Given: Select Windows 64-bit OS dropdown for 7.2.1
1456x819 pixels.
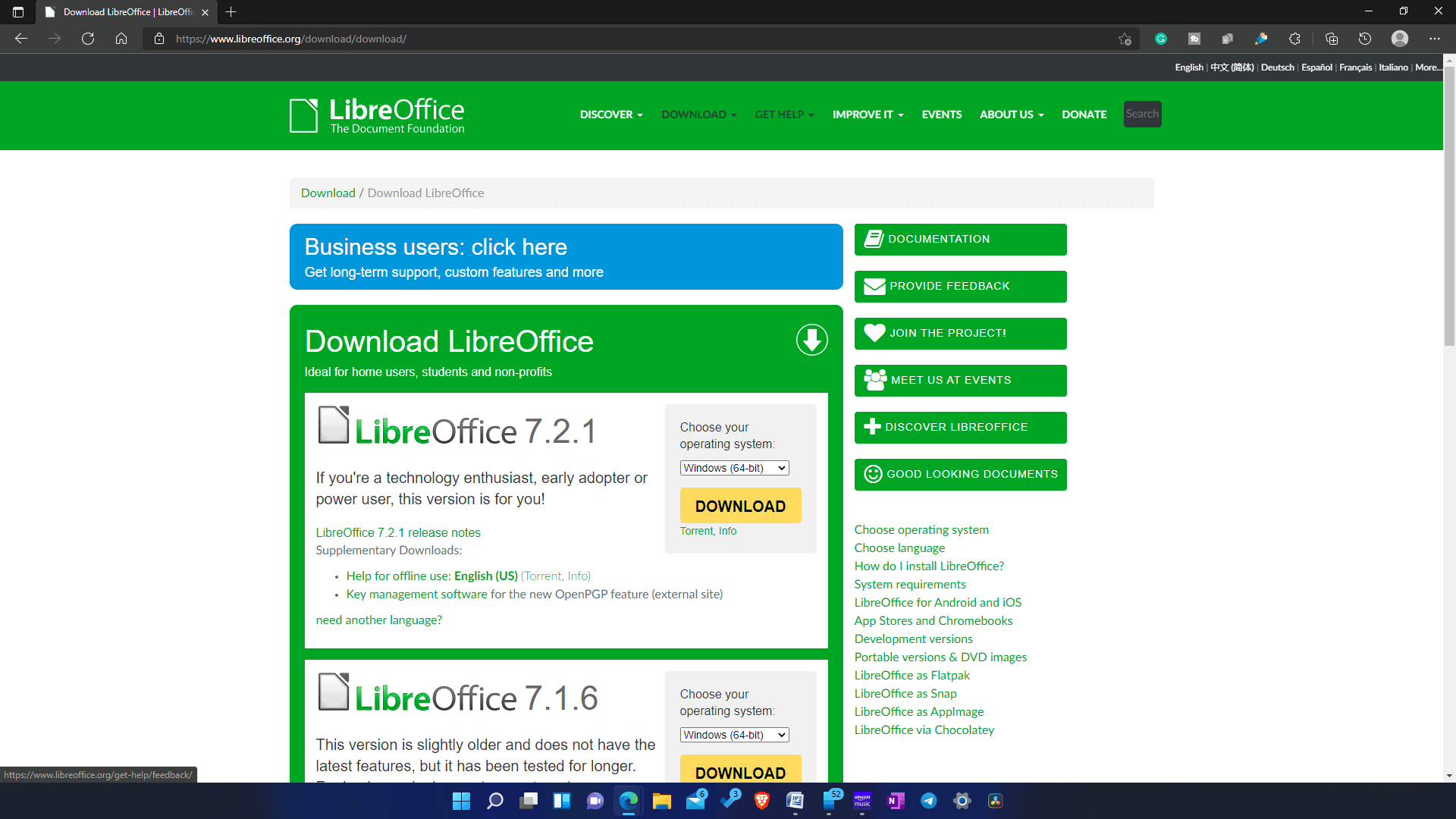Looking at the screenshot, I should coord(735,468).
